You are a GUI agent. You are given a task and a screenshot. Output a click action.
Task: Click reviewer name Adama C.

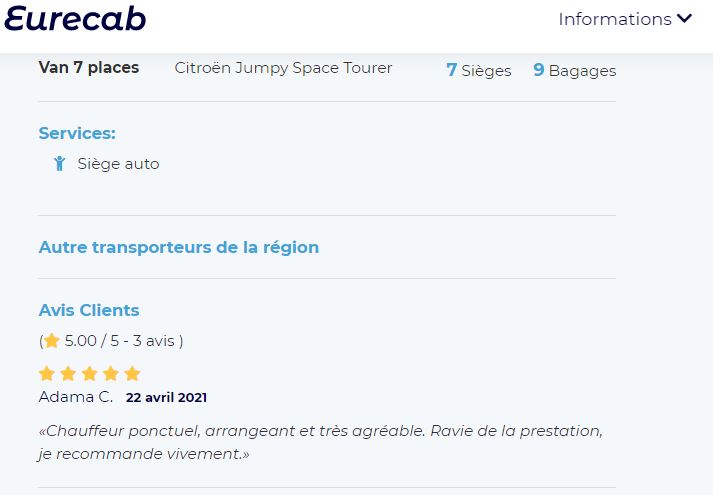(x=75, y=397)
